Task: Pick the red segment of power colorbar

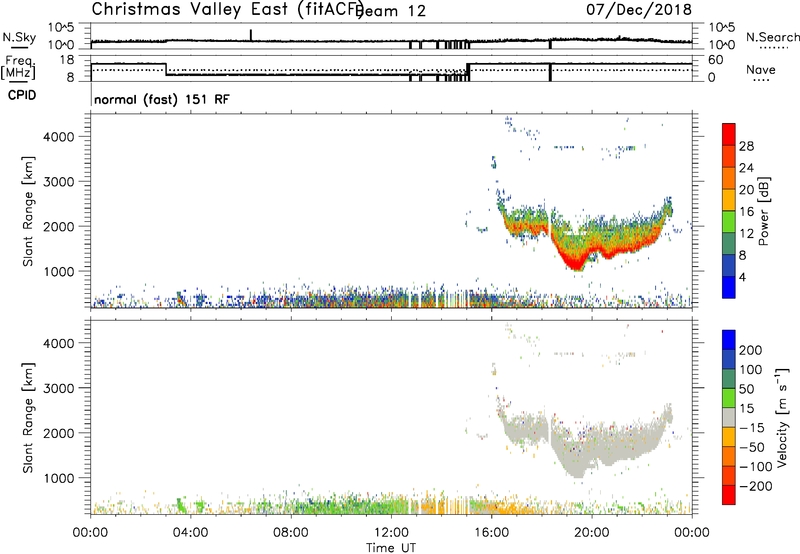Action: pos(729,134)
